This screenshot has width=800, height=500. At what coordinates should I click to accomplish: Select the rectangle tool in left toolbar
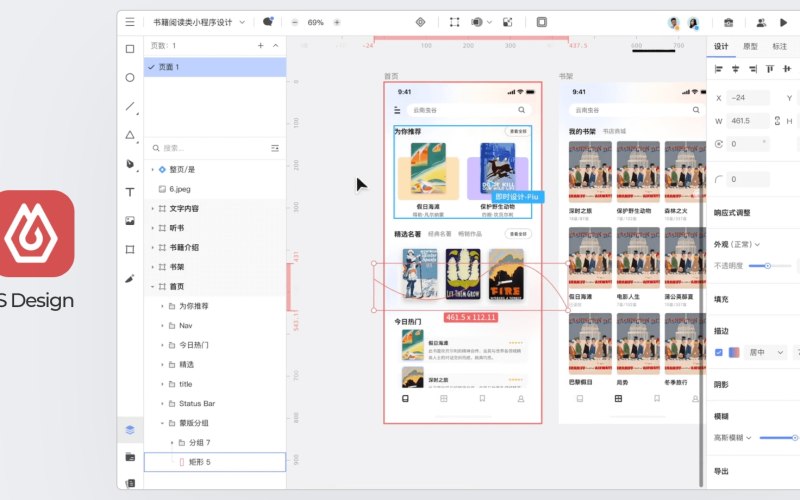130,49
